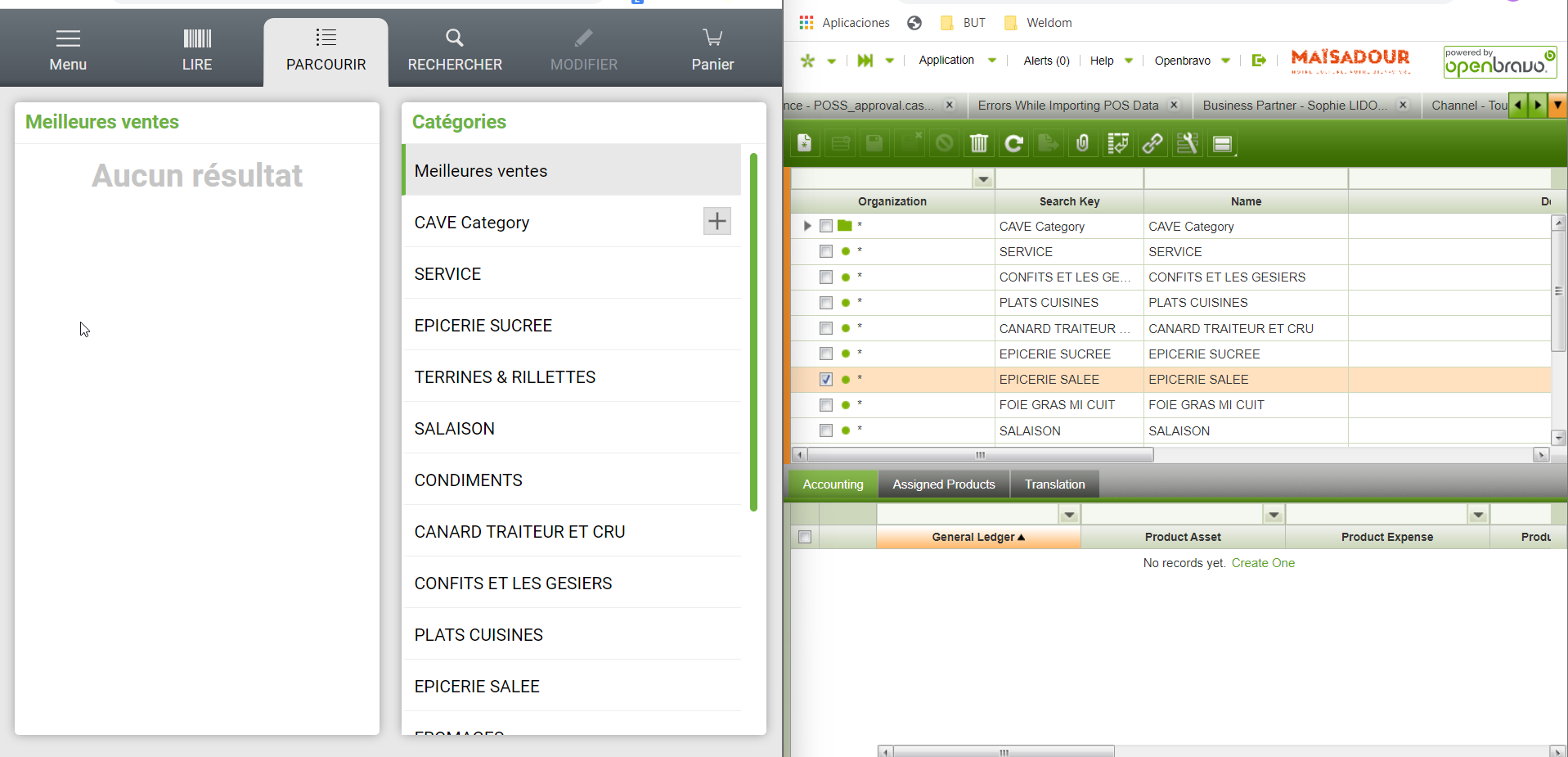This screenshot has height=757, width=1568.
Task: Click the Create One link
Action: 1263,563
